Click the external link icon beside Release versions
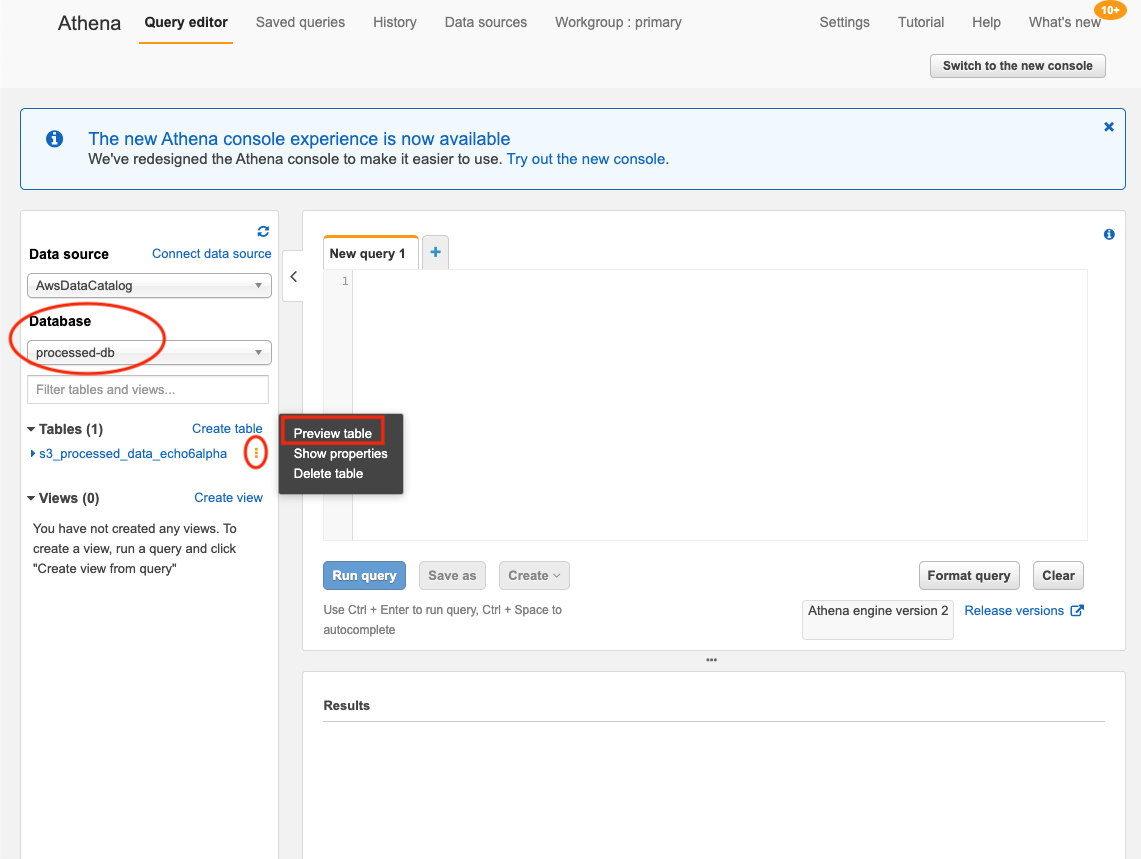The height and width of the screenshot is (859, 1141). click(1077, 611)
